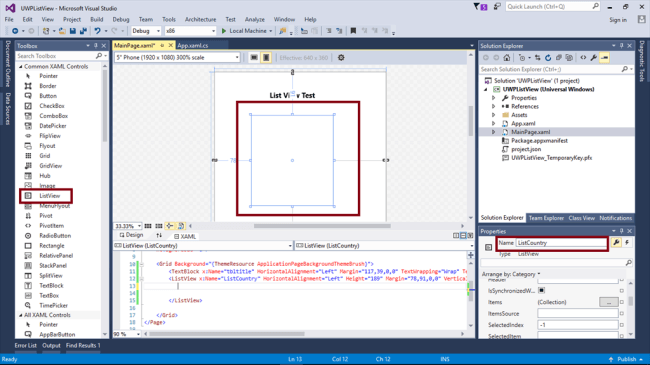Open the device preview size dropdown
Screen dimensions: 650x365
(177, 58)
